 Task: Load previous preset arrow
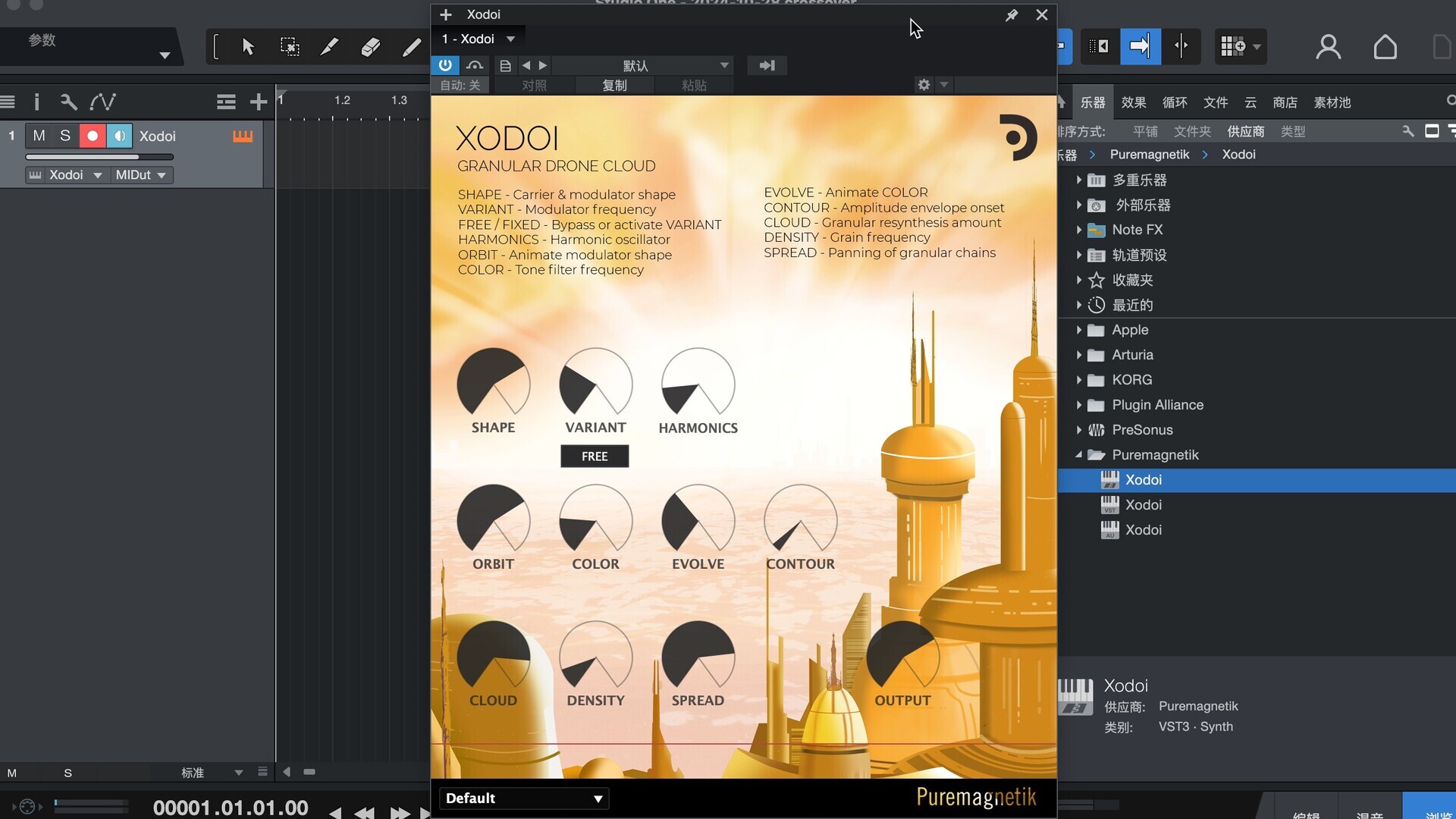526,66
